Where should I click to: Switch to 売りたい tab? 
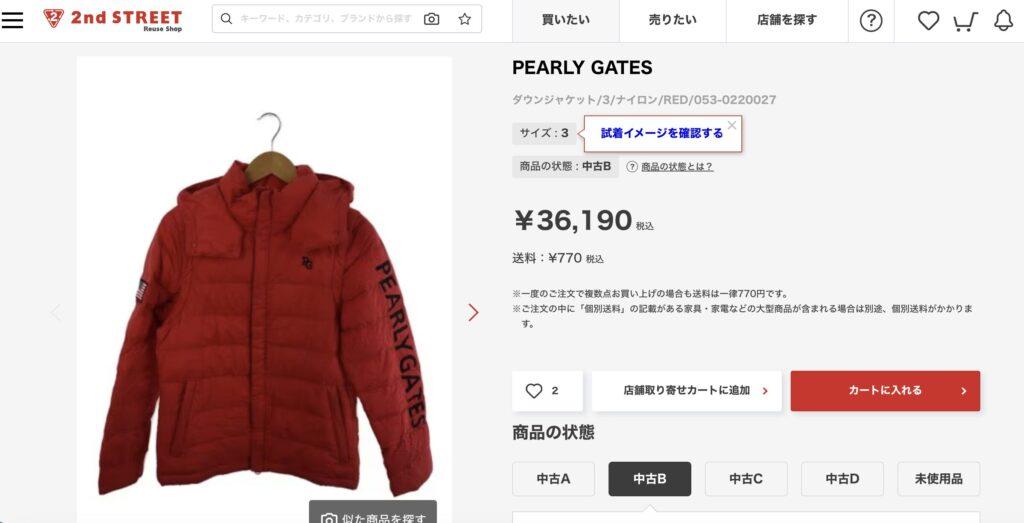pyautogui.click(x=673, y=21)
